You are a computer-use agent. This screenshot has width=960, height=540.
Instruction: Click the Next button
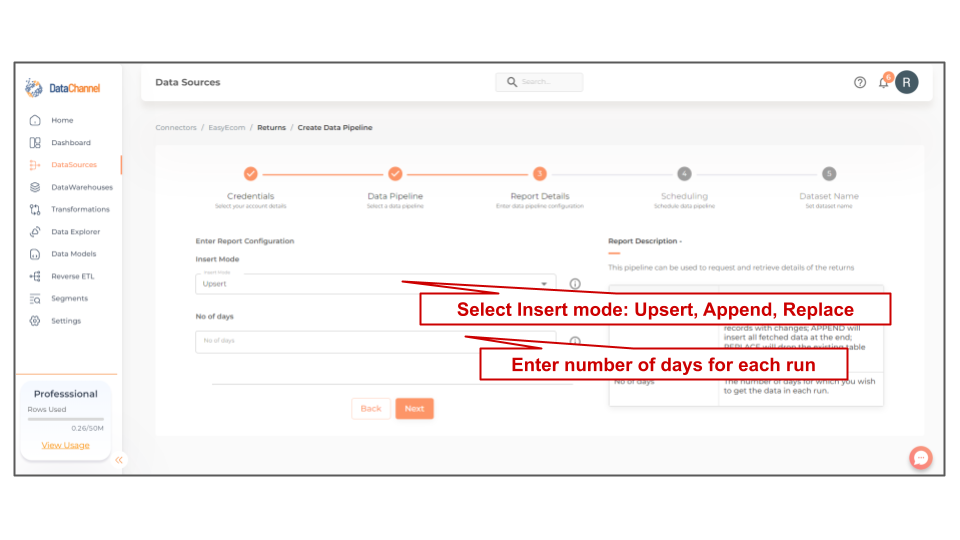[x=414, y=408]
